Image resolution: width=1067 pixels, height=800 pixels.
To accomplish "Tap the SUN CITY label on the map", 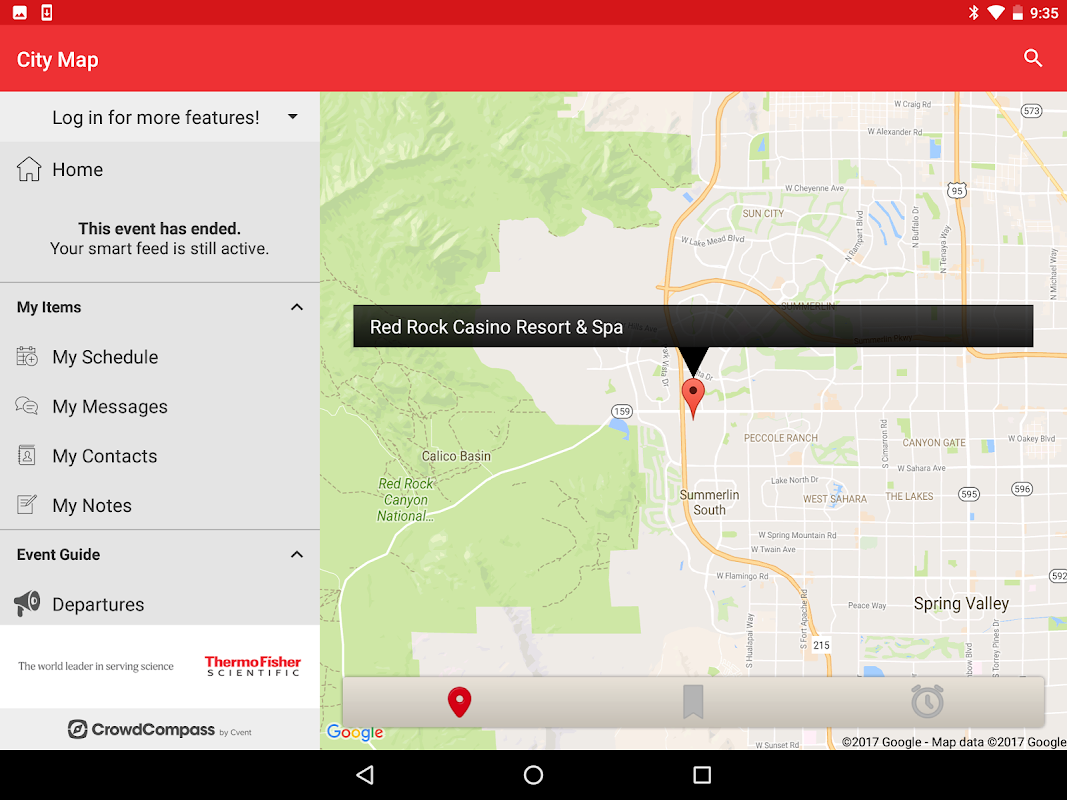I will (x=763, y=214).
